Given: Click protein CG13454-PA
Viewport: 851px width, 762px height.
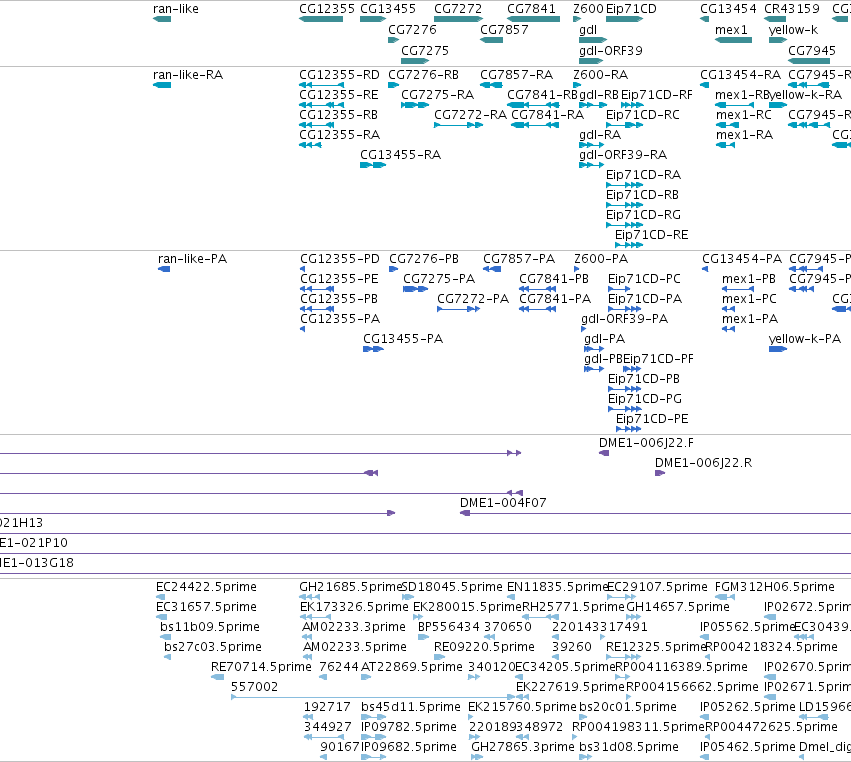Looking at the screenshot, I should 742,258.
